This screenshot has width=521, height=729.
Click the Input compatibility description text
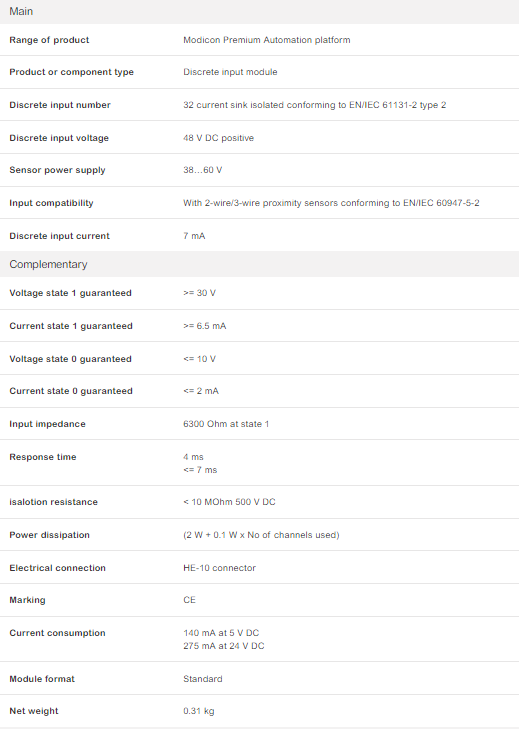pos(331,203)
